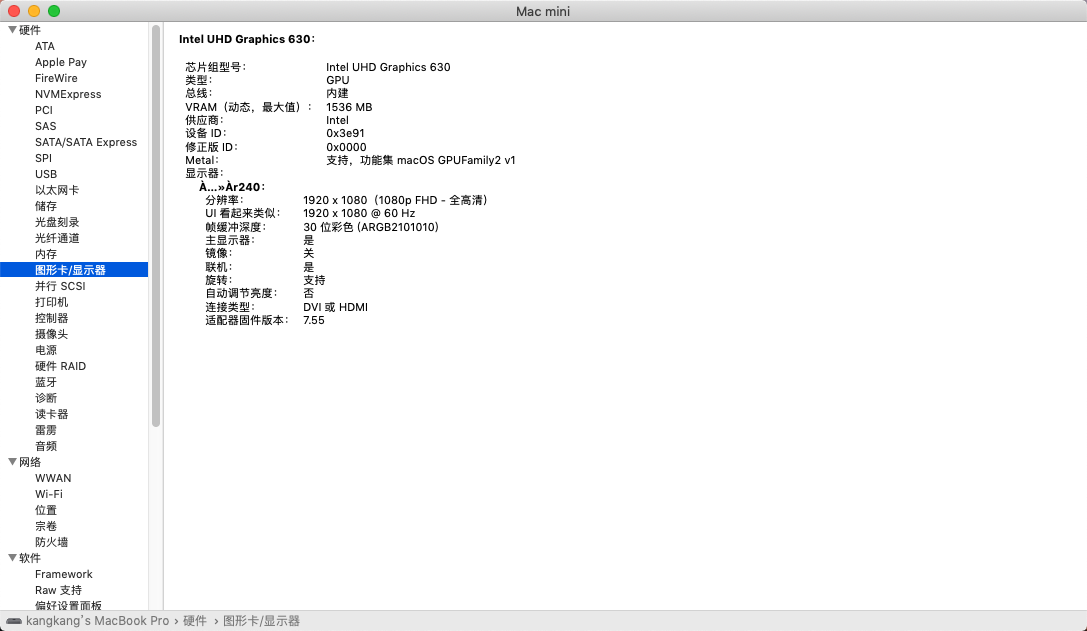This screenshot has height=631, width=1087.
Task: Select 以太网卡 in sidebar
Action: pos(57,190)
